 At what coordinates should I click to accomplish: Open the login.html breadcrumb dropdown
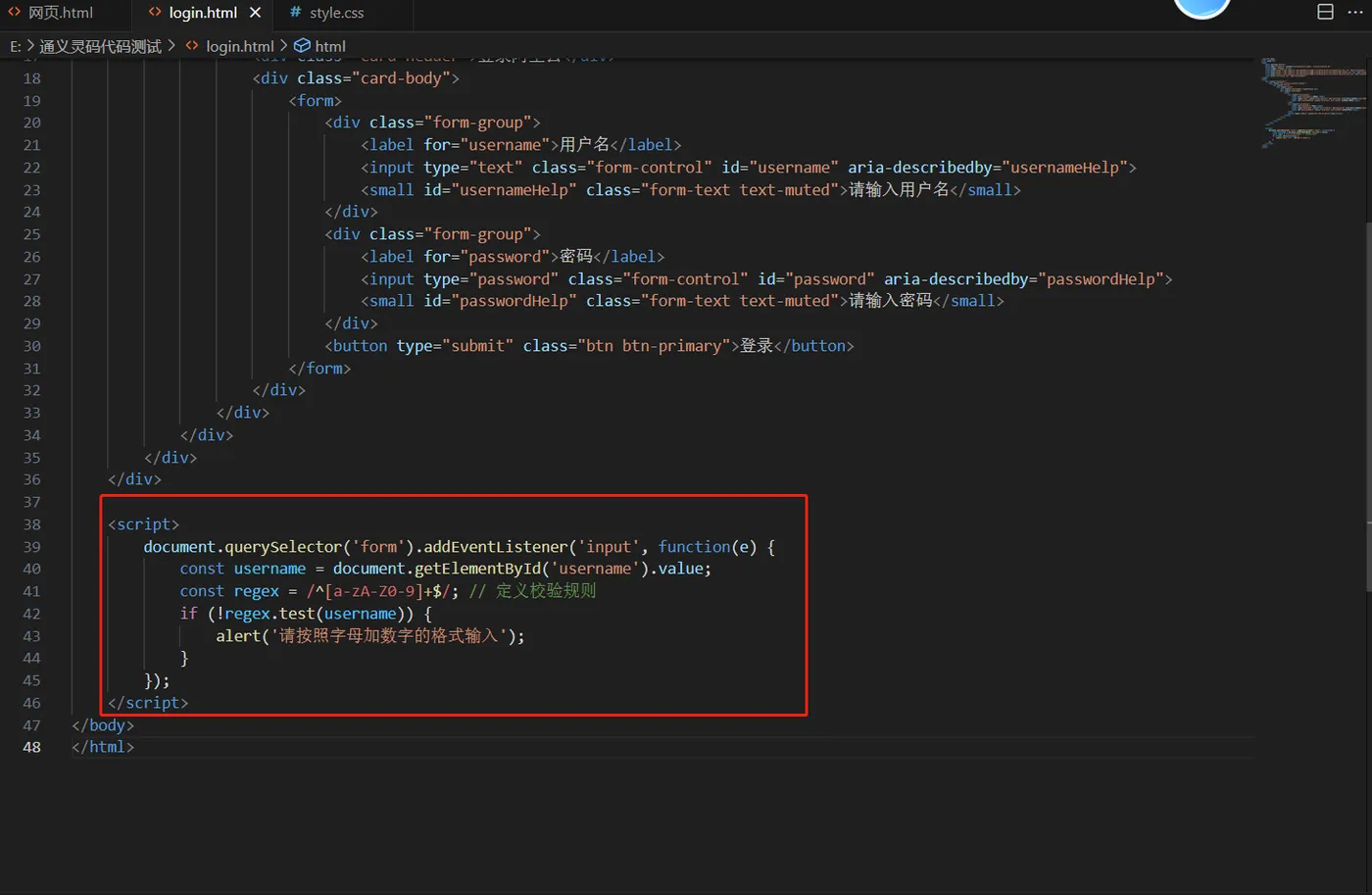239,46
